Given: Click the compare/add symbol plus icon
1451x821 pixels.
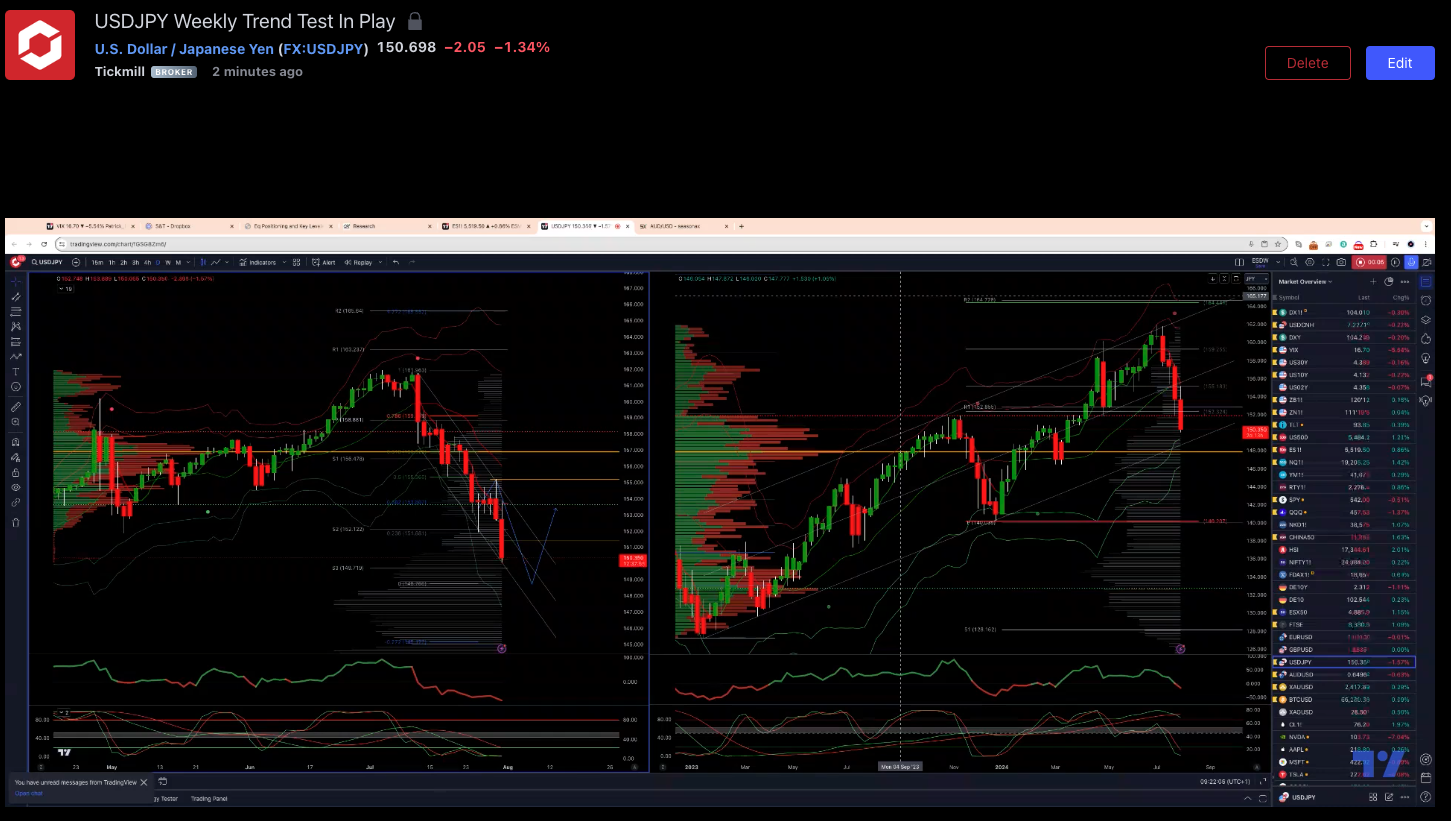Looking at the screenshot, I should tap(76, 262).
